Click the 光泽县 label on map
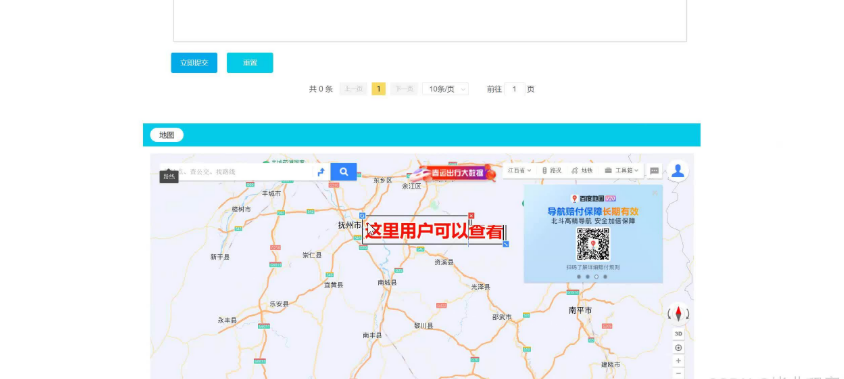Image resolution: width=844 pixels, height=379 pixels. click(x=481, y=287)
